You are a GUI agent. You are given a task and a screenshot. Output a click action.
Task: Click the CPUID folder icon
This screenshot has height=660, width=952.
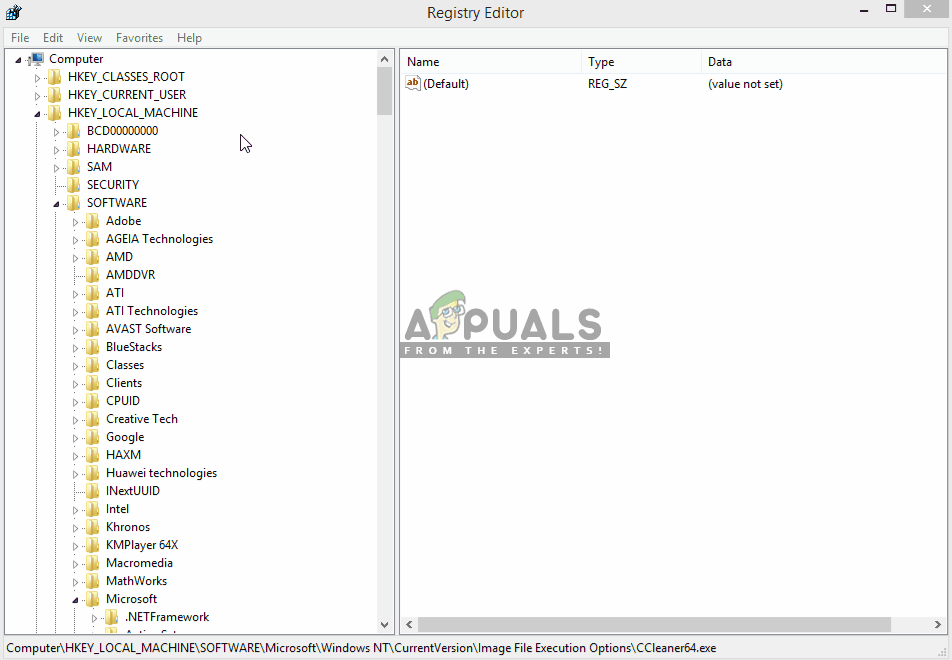click(92, 401)
